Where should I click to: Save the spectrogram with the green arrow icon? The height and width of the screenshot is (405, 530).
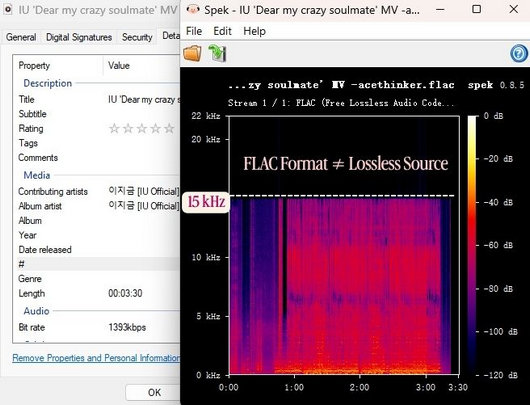pyautogui.click(x=217, y=53)
